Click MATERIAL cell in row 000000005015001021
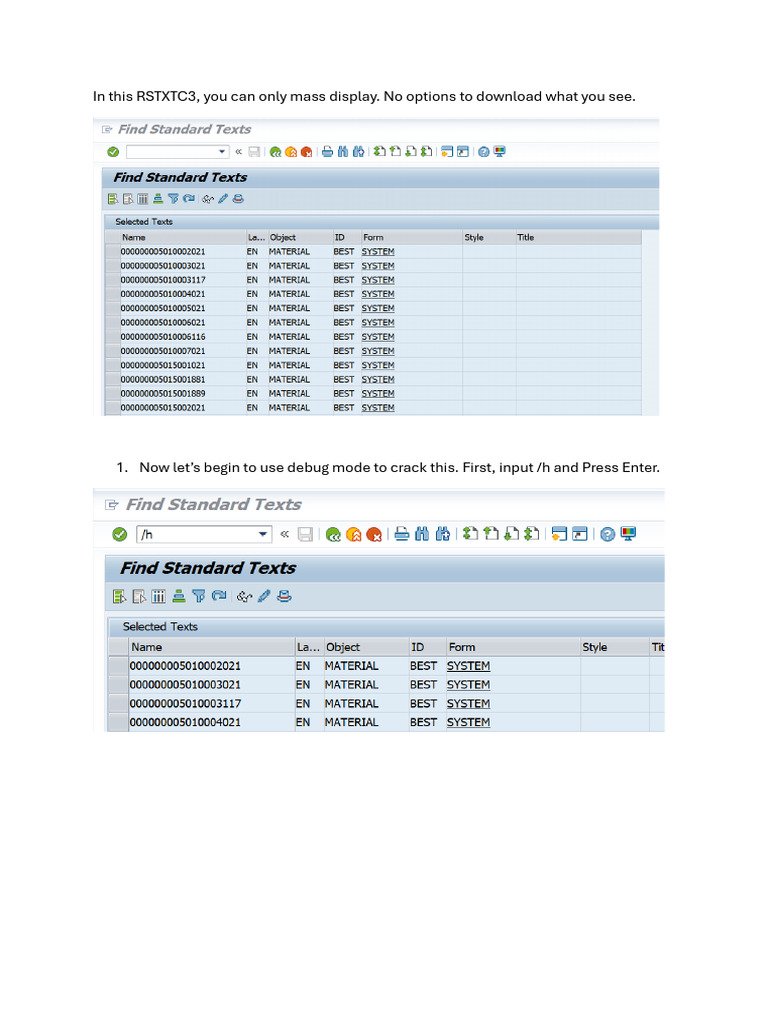768x1024 pixels. [x=289, y=365]
